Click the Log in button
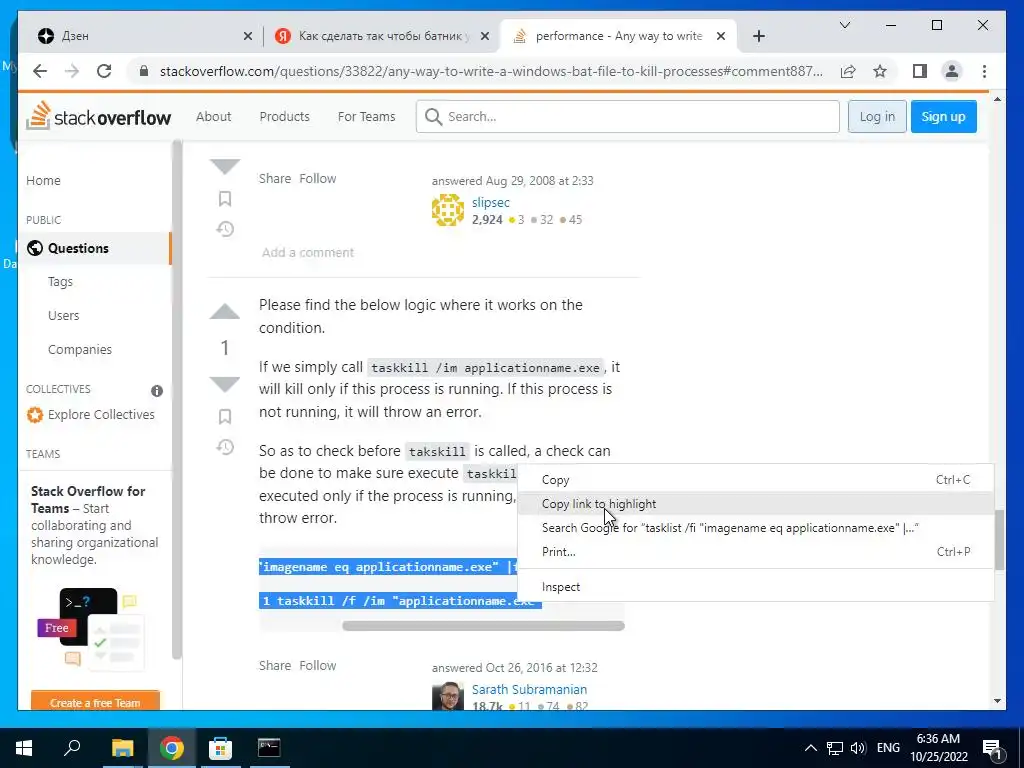This screenshot has width=1024, height=768. pyautogui.click(x=876, y=116)
